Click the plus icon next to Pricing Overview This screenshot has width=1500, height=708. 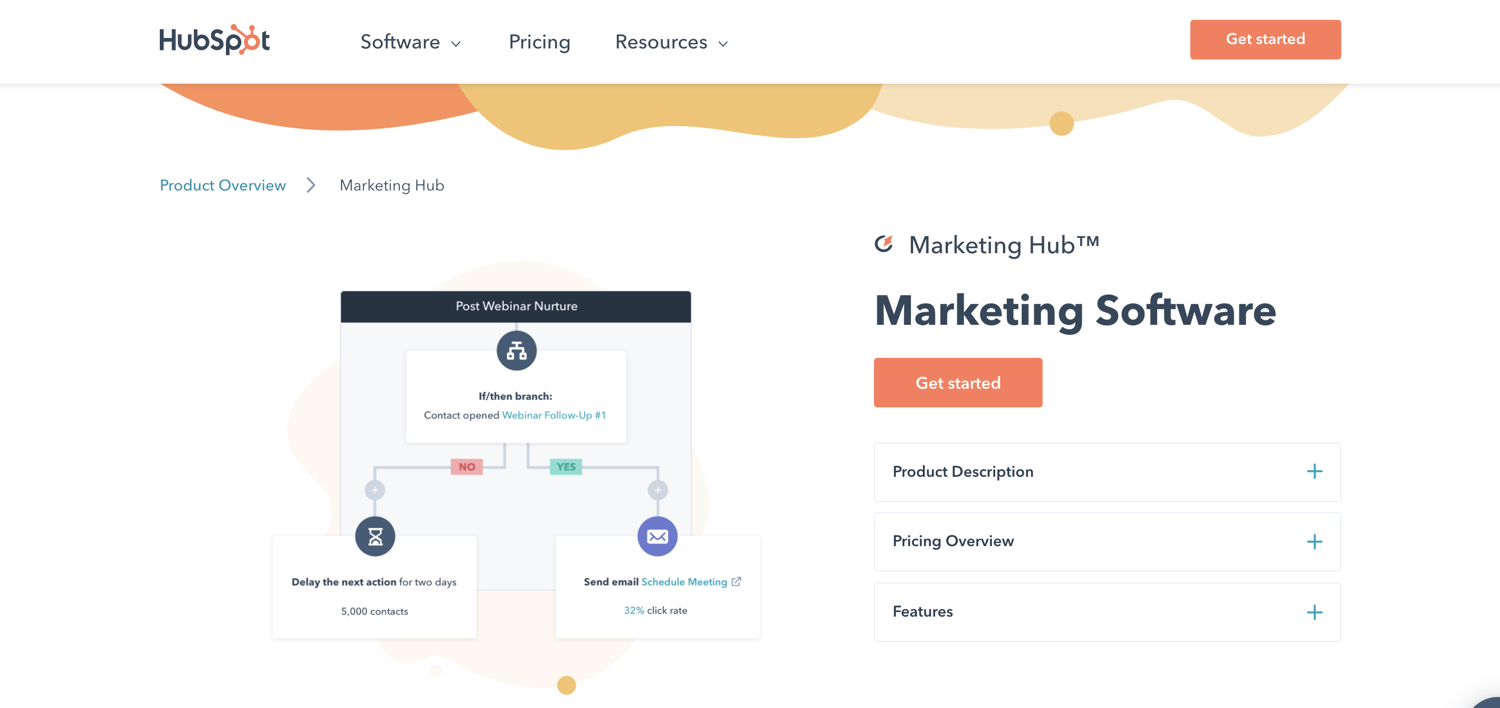pos(1314,542)
